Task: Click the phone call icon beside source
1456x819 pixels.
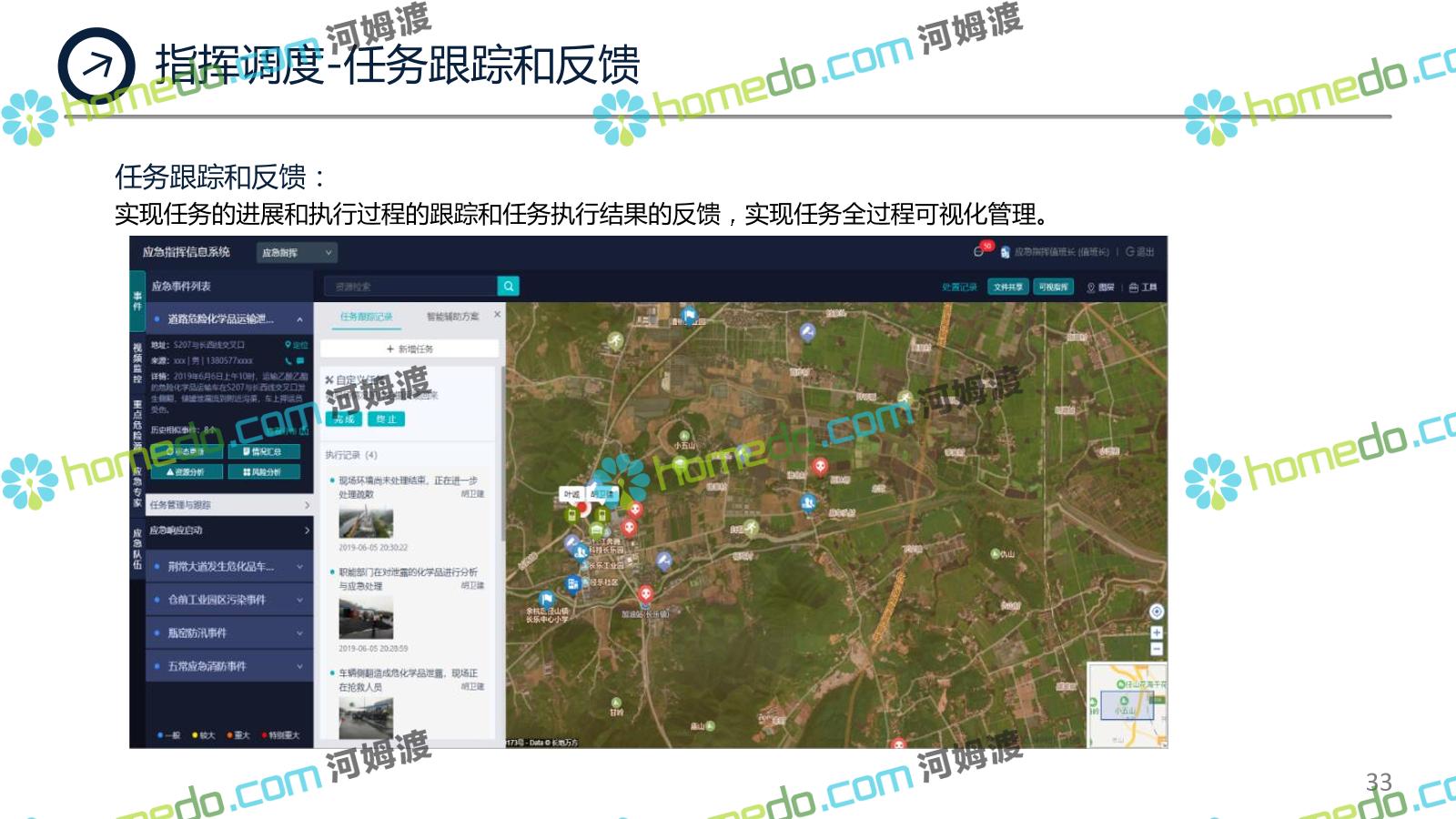Action: tap(289, 361)
